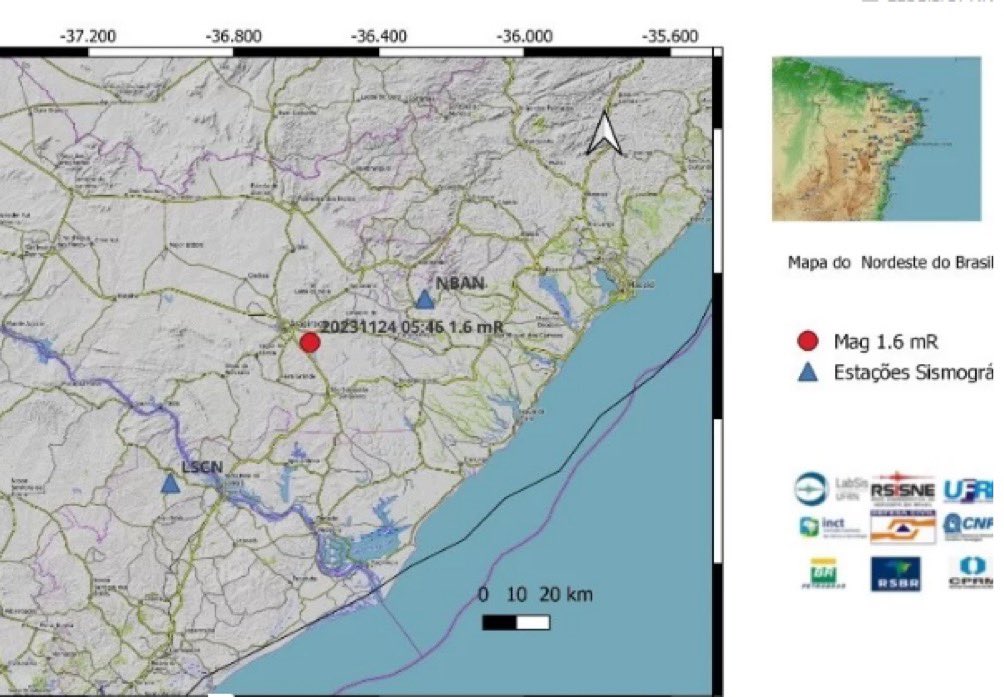This screenshot has height=697, width=1004.
Task: Click the 'LSCN' station label
Action: pyautogui.click(x=202, y=467)
